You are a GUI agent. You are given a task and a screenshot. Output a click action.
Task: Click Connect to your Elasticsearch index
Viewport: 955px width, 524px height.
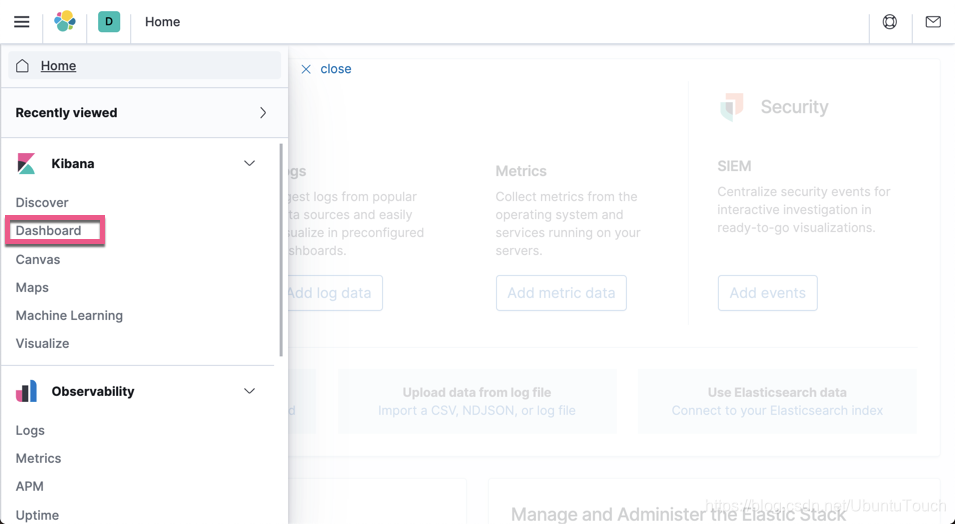(x=777, y=411)
